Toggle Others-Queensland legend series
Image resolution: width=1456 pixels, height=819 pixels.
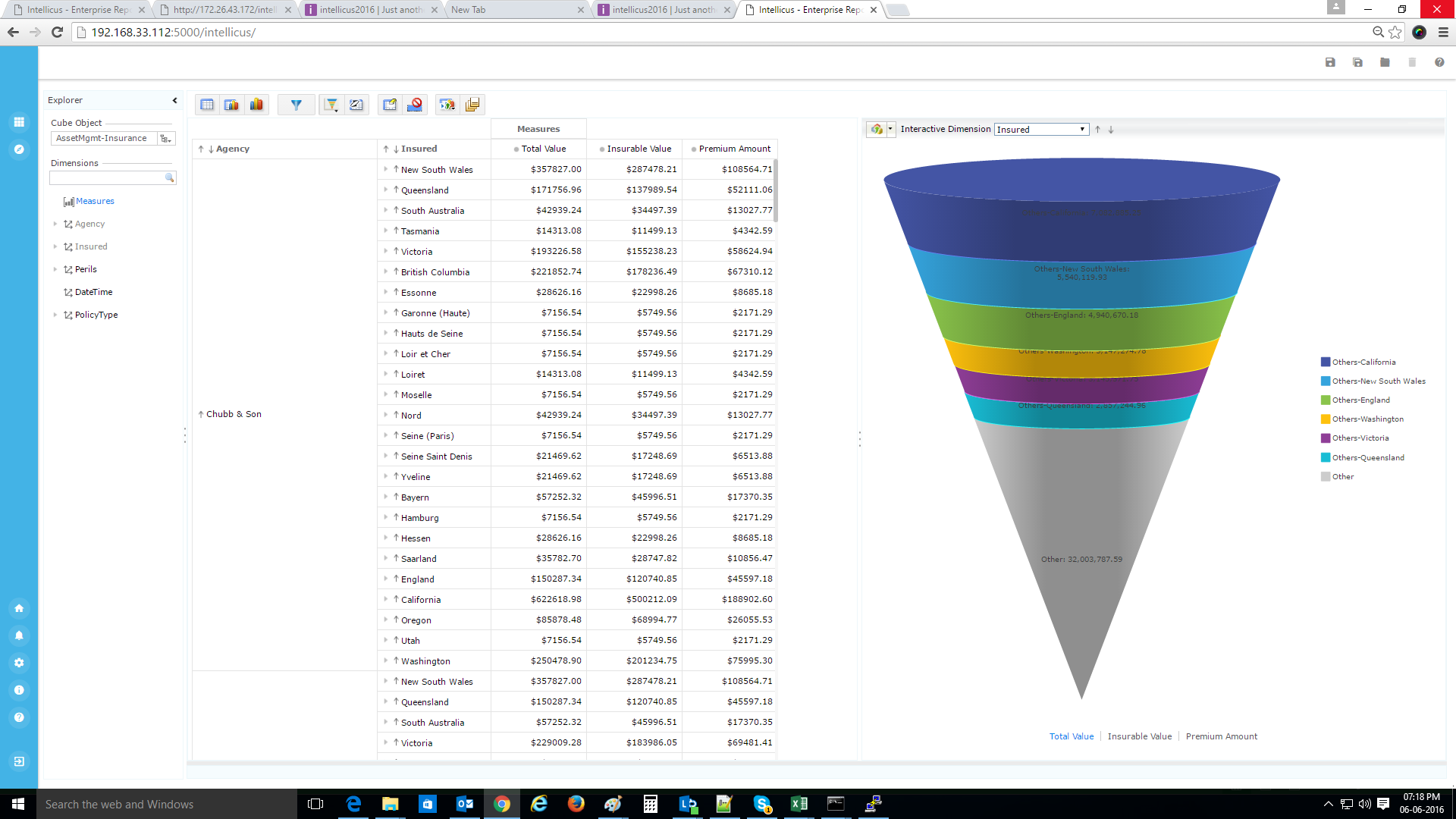tap(1367, 458)
